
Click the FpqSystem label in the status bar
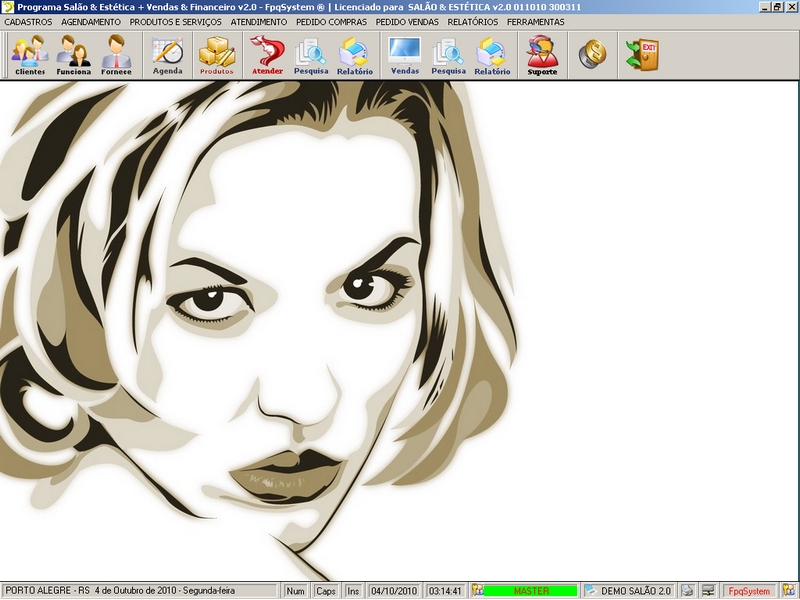(x=749, y=591)
